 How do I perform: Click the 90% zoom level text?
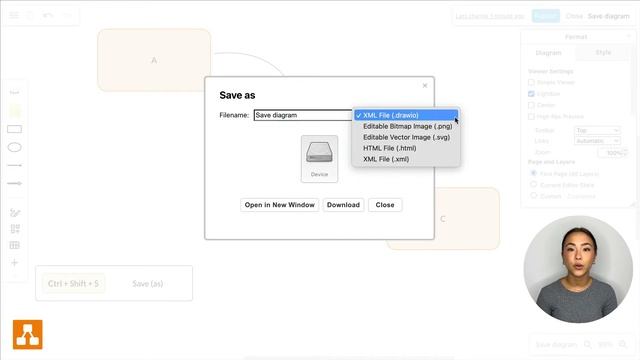click(605, 344)
